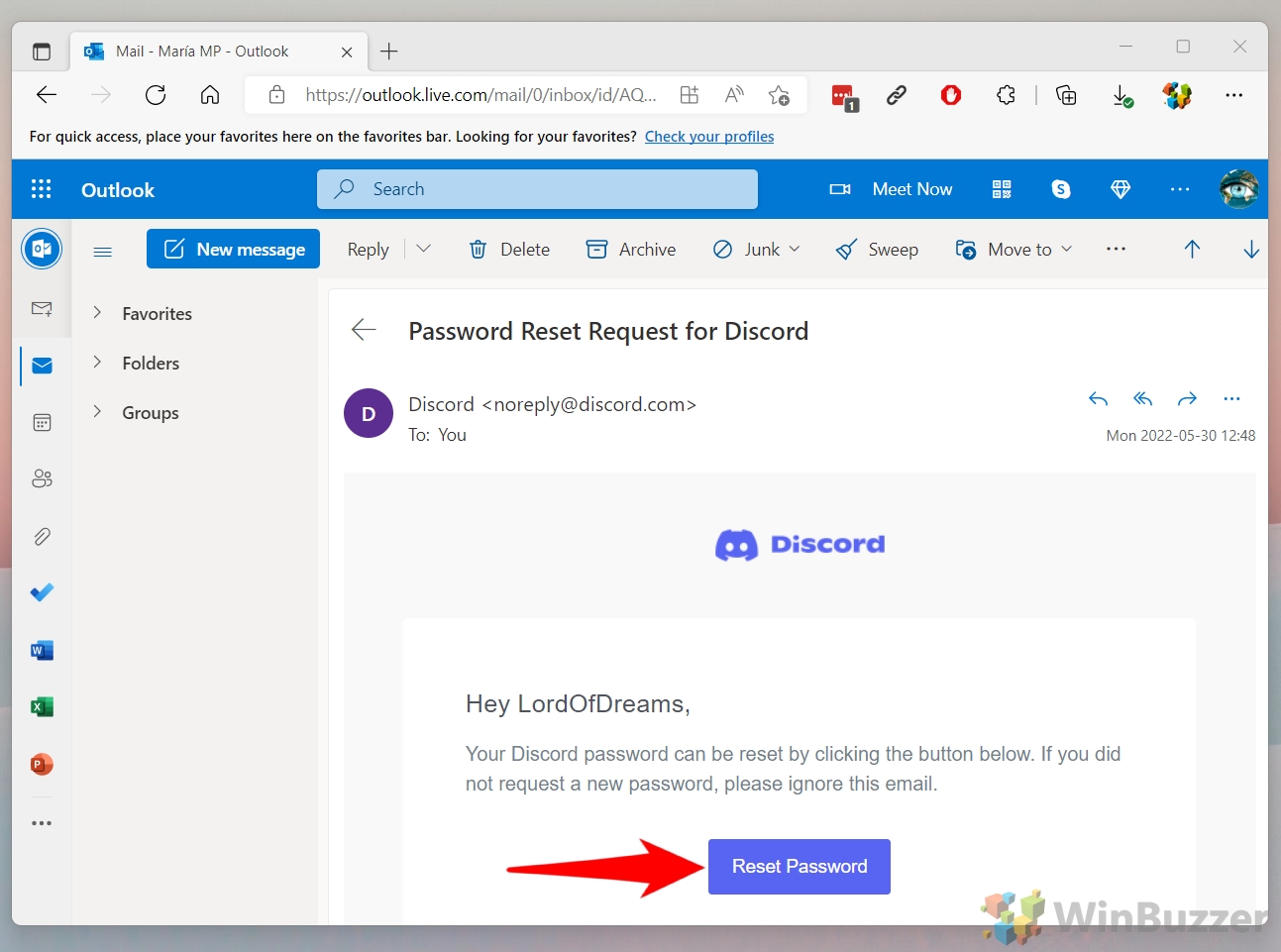This screenshot has height=952, width=1281.
Task: Open Skype from the Outlook header
Action: [1061, 189]
